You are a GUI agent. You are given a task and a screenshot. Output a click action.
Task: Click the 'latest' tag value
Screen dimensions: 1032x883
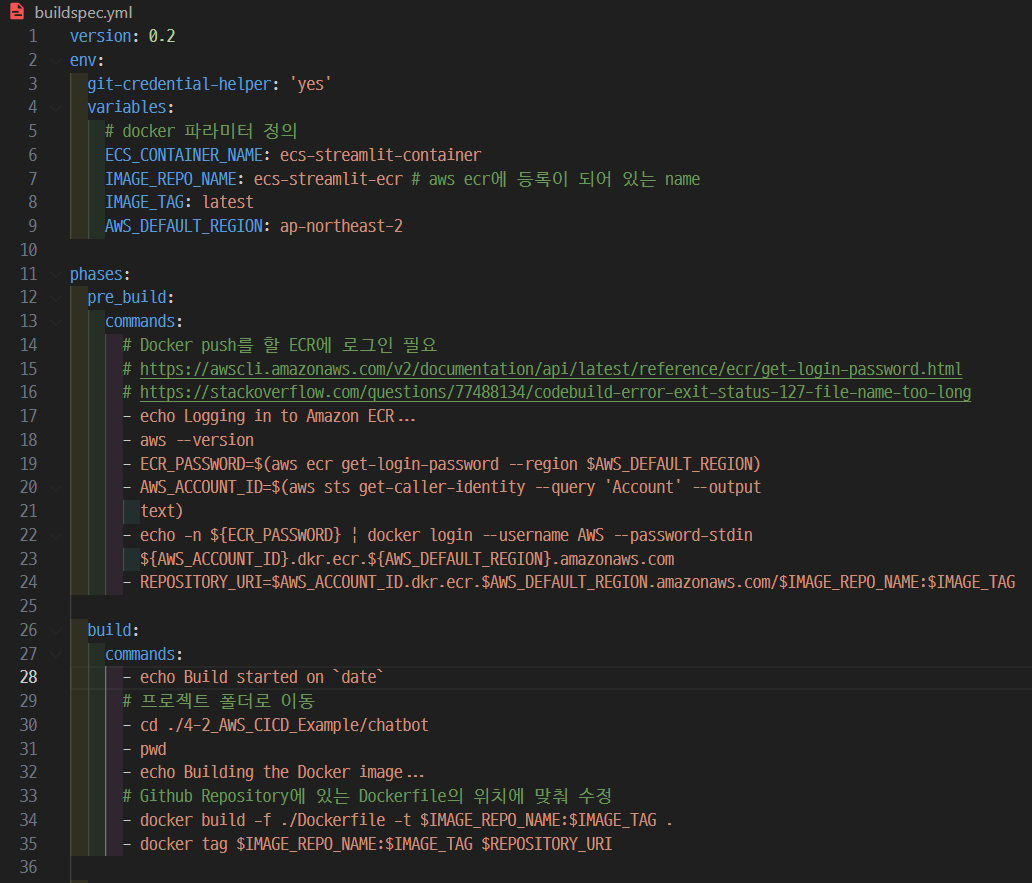(x=228, y=202)
